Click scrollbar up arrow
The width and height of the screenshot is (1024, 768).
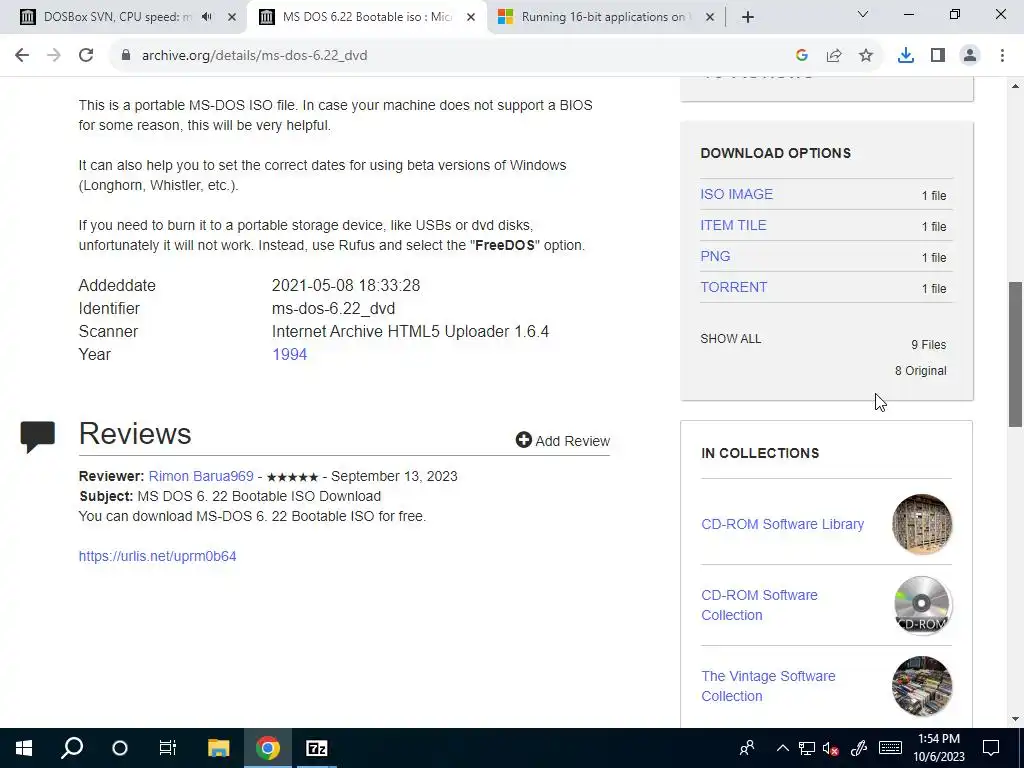click(x=1016, y=86)
